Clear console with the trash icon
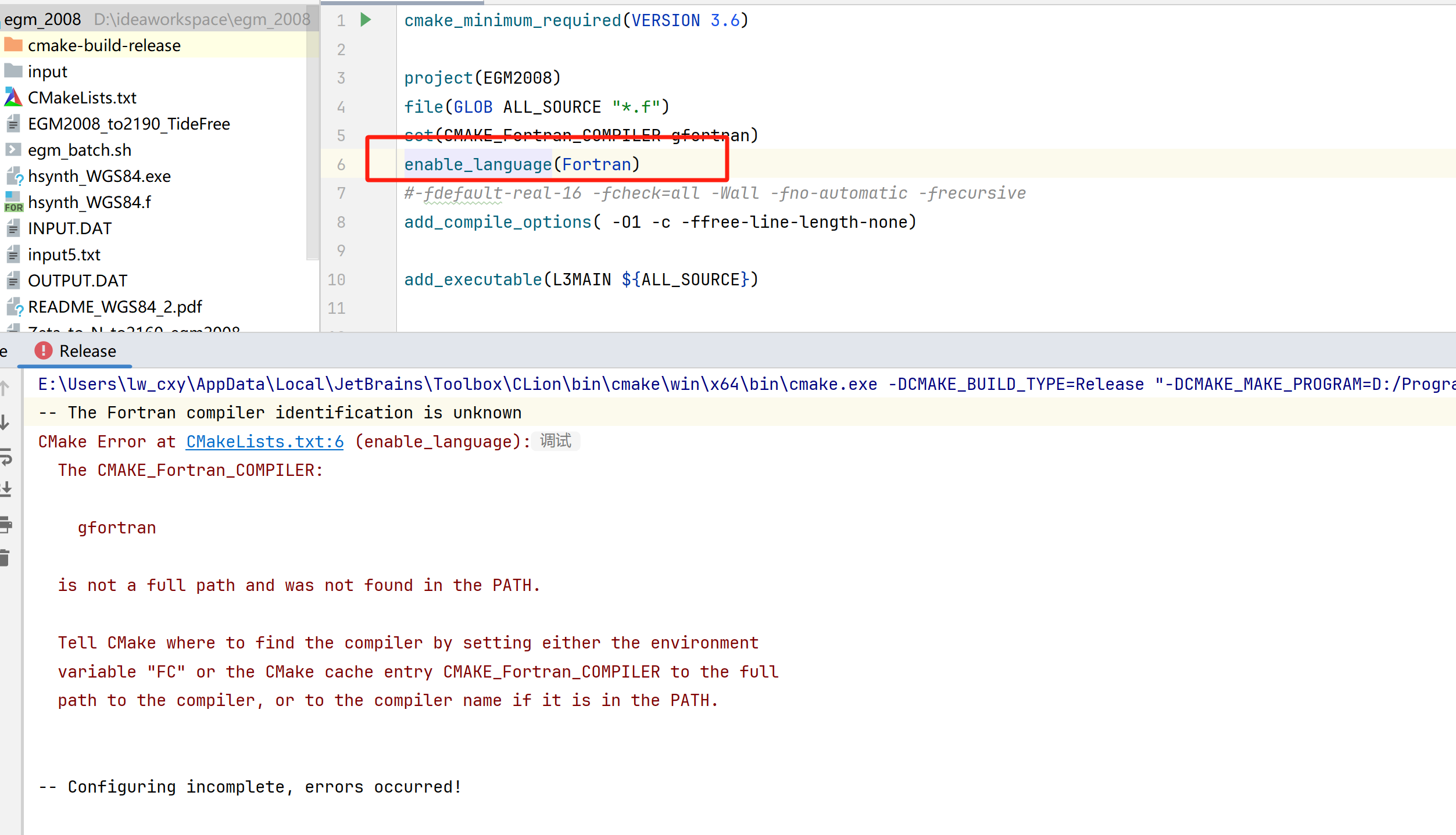The height and width of the screenshot is (835, 1456). click(5, 558)
